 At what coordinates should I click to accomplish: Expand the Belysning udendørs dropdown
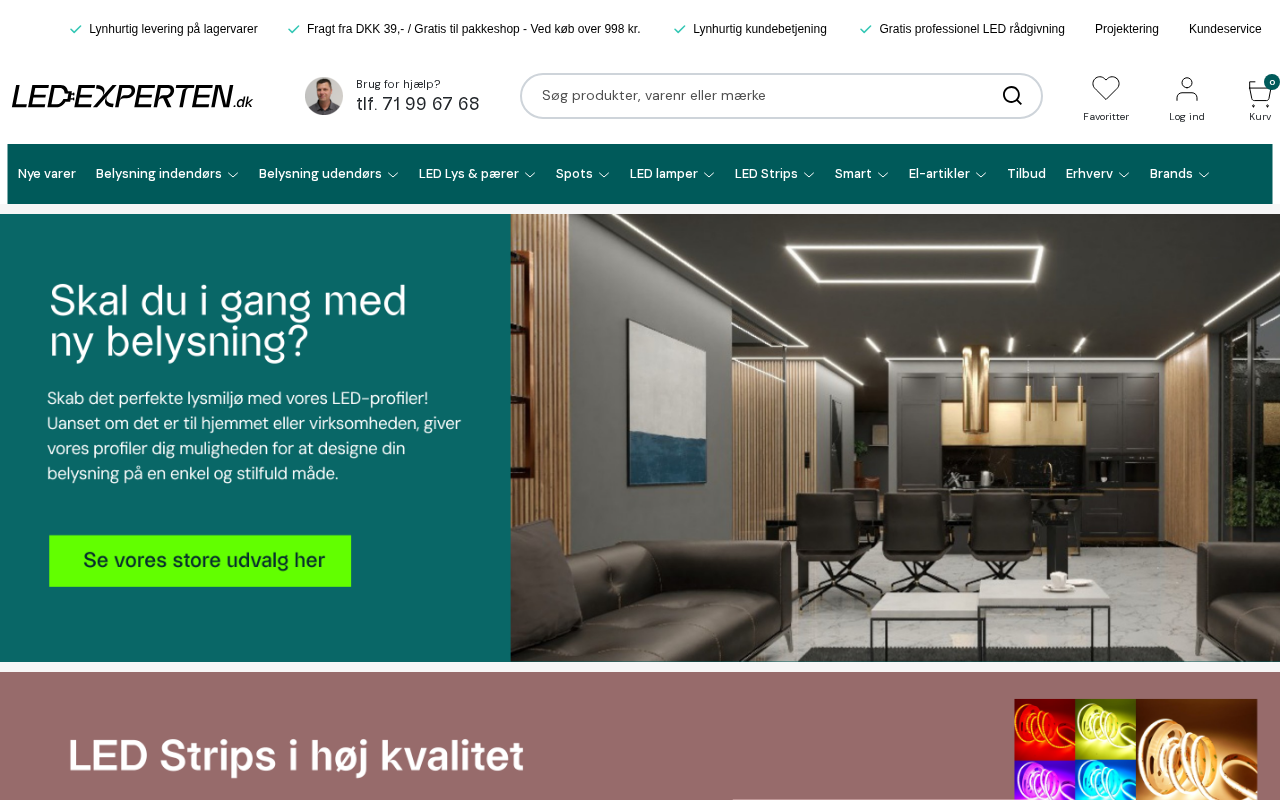point(328,174)
